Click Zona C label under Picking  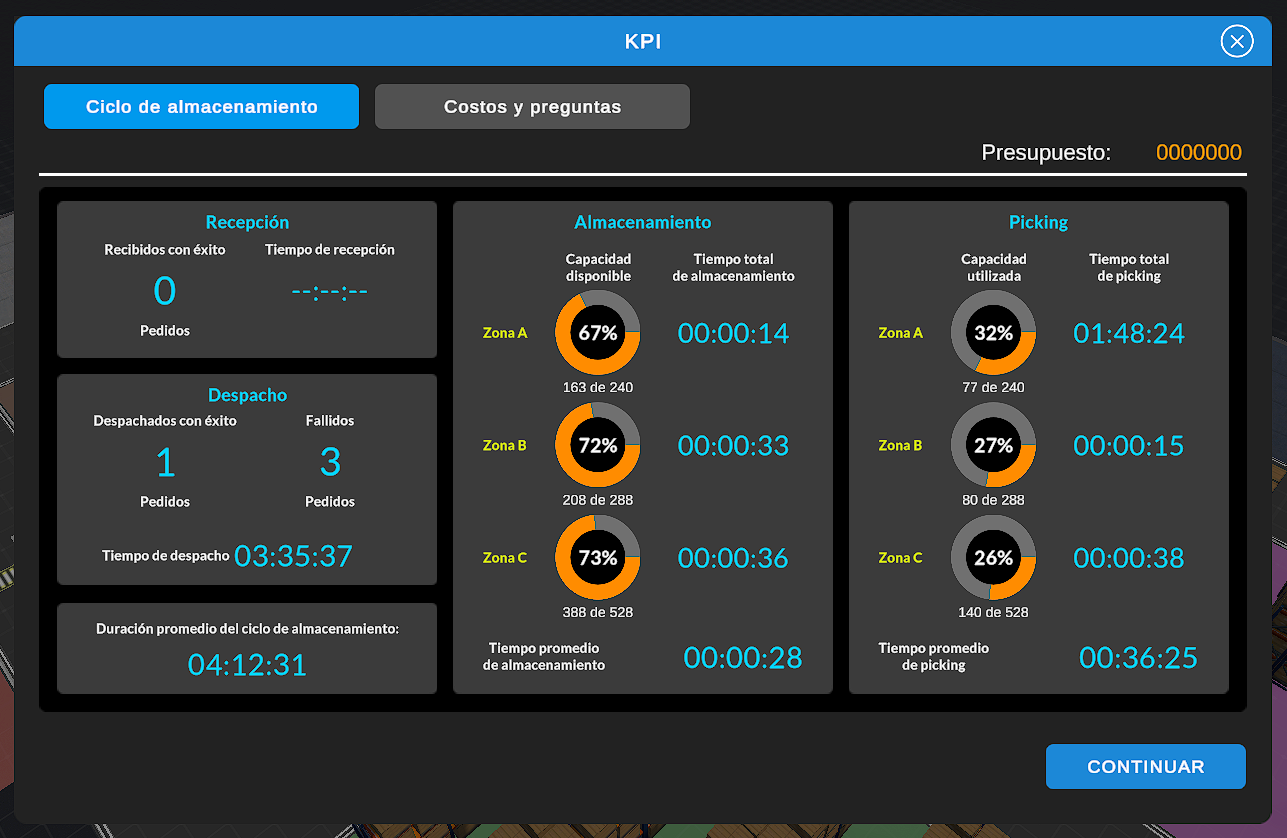tap(901, 558)
